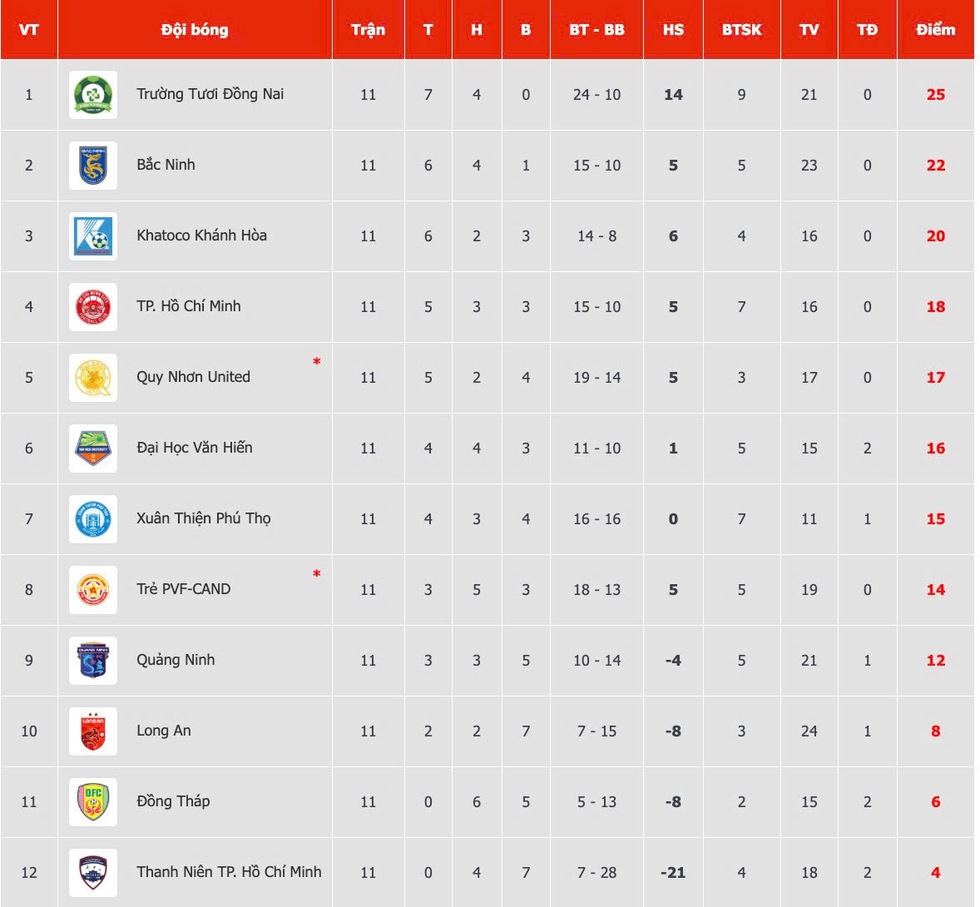The width and height of the screenshot is (980, 907).
Task: Select the Trận column header
Action: point(368,30)
